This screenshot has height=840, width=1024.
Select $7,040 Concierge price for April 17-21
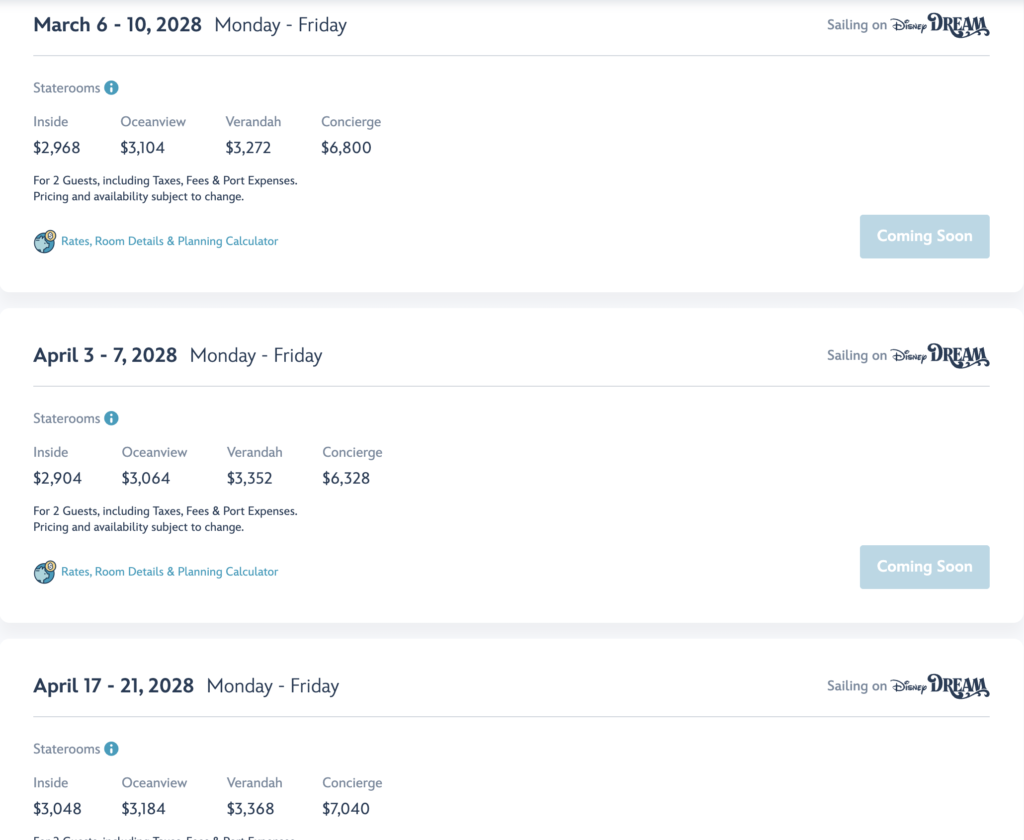click(x=346, y=809)
